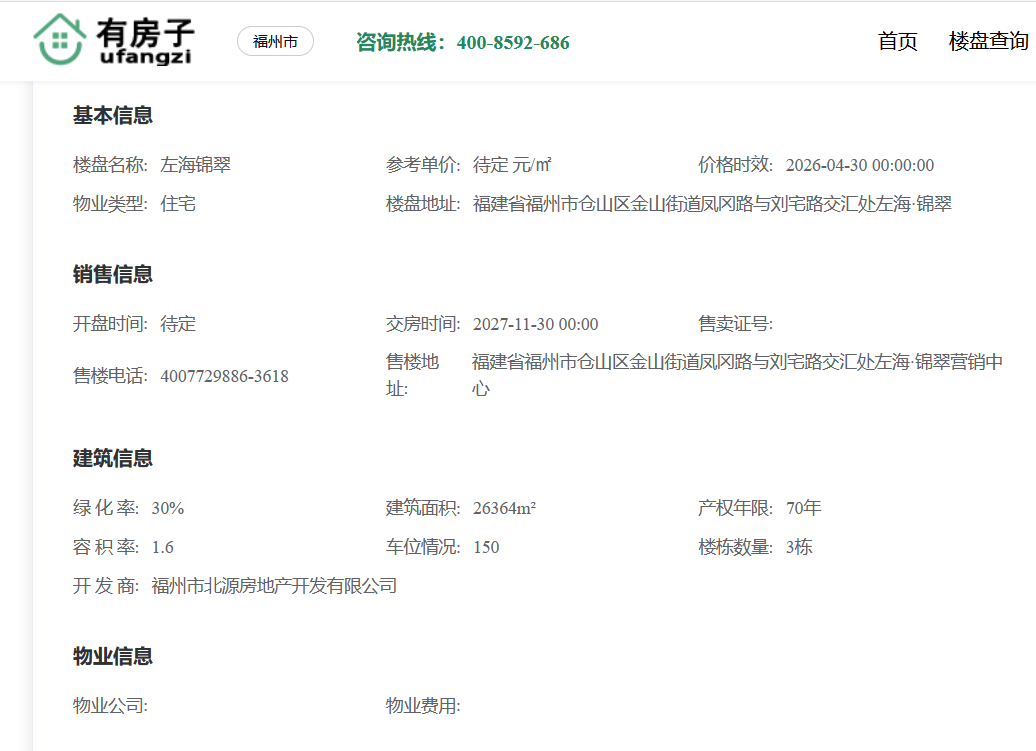Viewport: 1036px width, 751px height.
Task: Click the property name 左海锦翠
Action: [x=196, y=165]
